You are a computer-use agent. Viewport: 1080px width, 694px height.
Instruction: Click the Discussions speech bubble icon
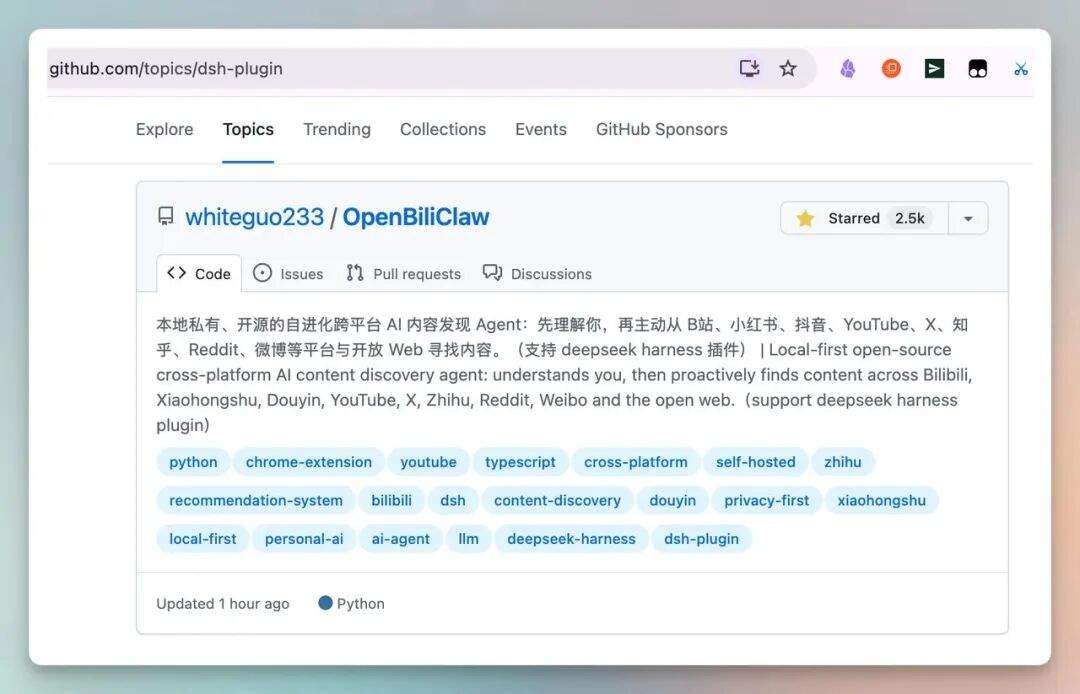[x=492, y=273]
